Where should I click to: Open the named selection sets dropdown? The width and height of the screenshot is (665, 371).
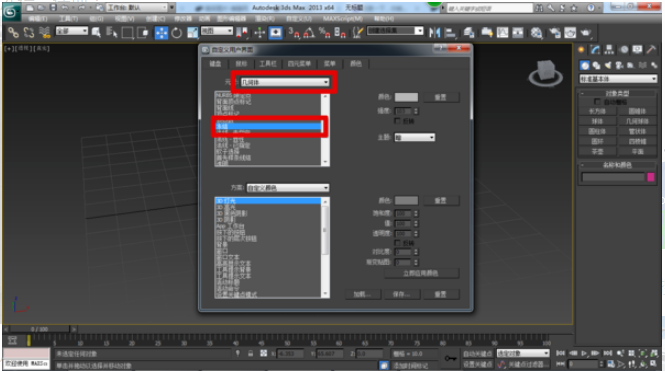coord(395,31)
